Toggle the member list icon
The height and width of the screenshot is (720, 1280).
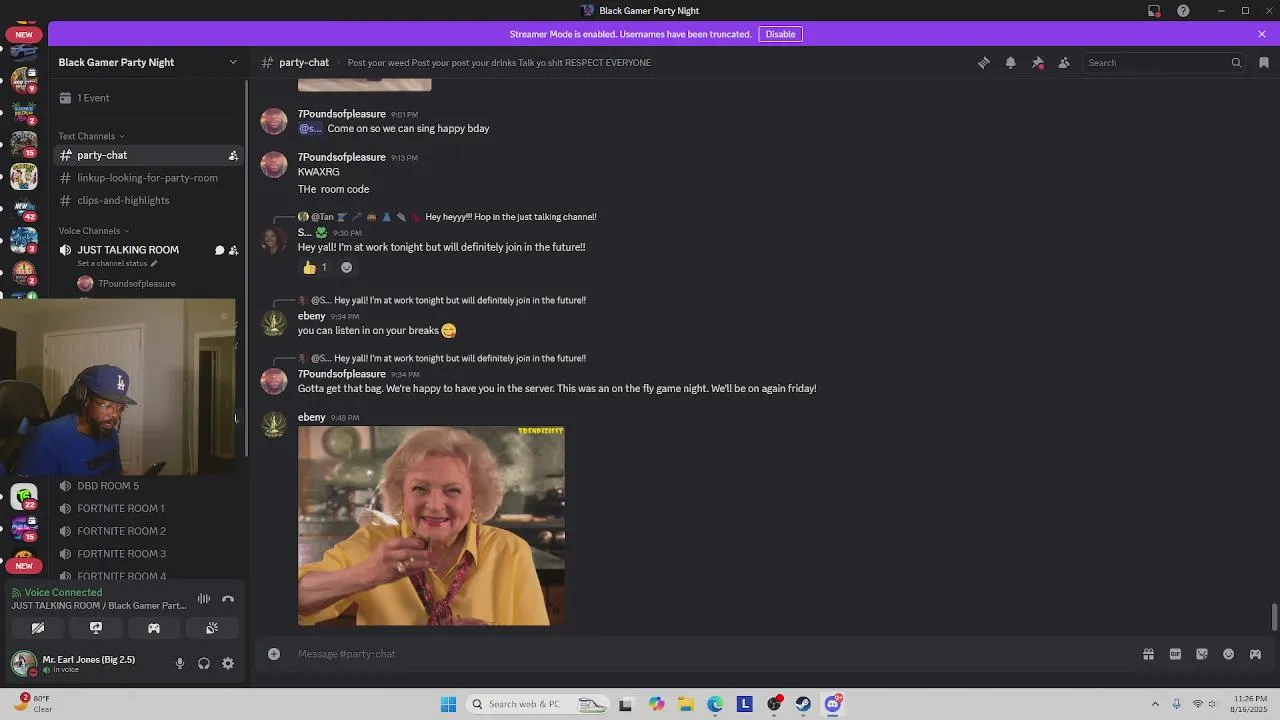1064,62
